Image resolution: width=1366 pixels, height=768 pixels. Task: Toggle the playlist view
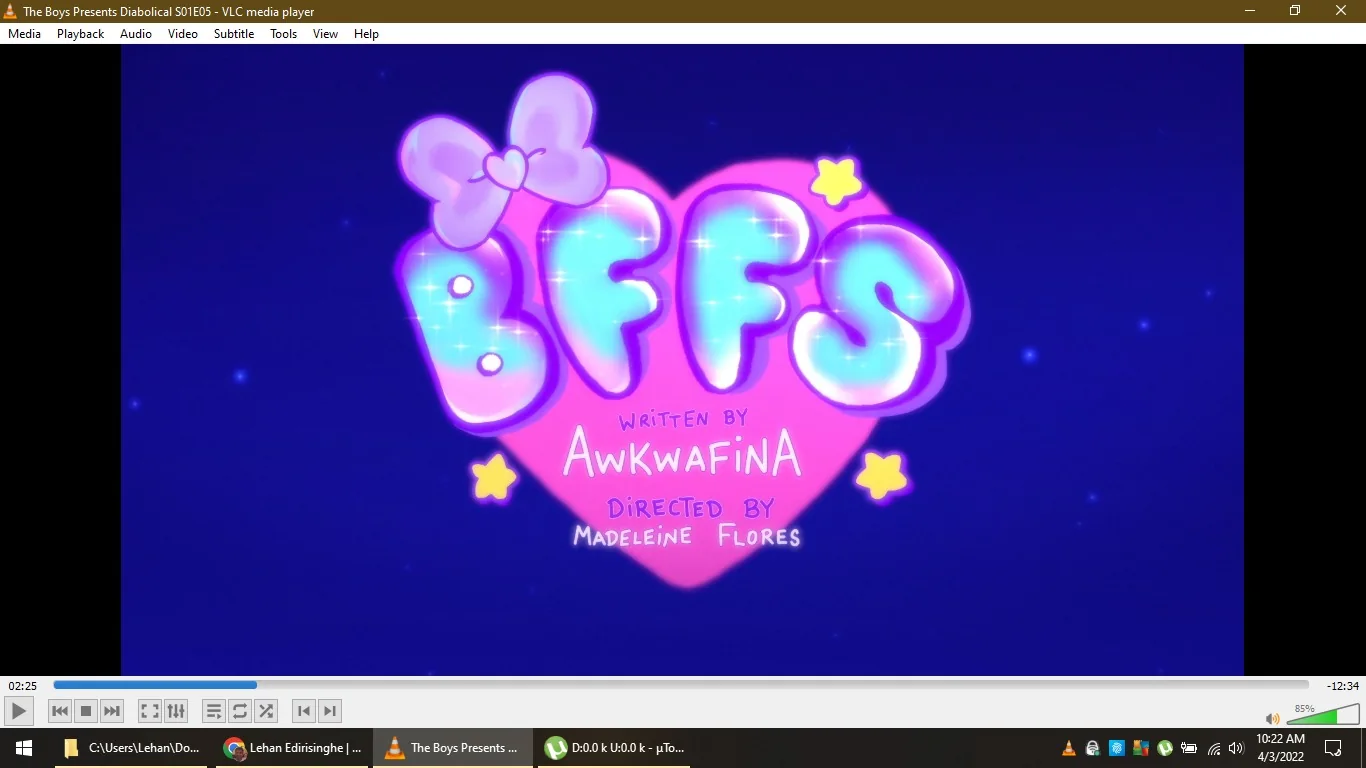(214, 711)
